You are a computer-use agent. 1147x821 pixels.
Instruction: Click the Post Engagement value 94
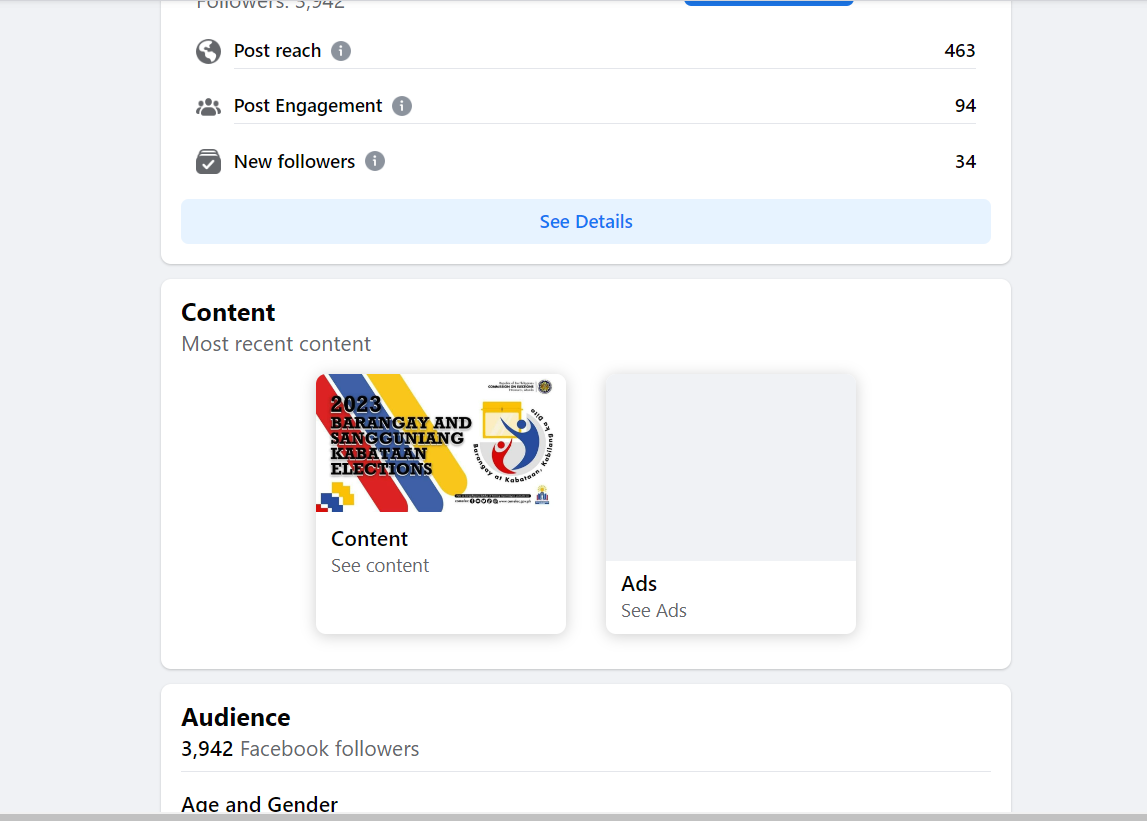pyautogui.click(x=965, y=106)
